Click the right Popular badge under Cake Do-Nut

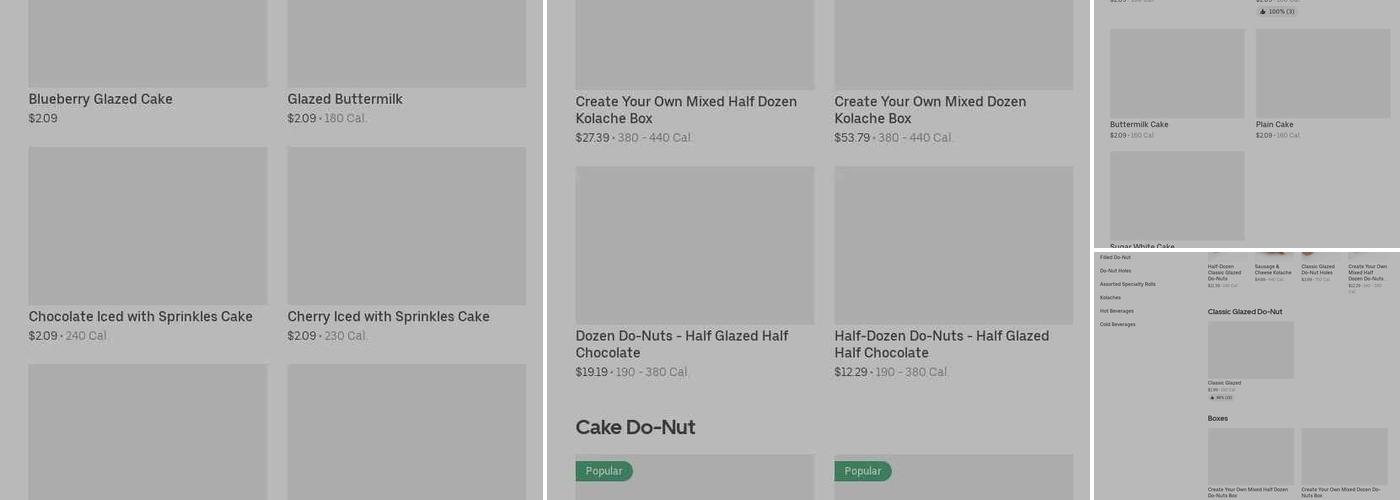click(863, 471)
